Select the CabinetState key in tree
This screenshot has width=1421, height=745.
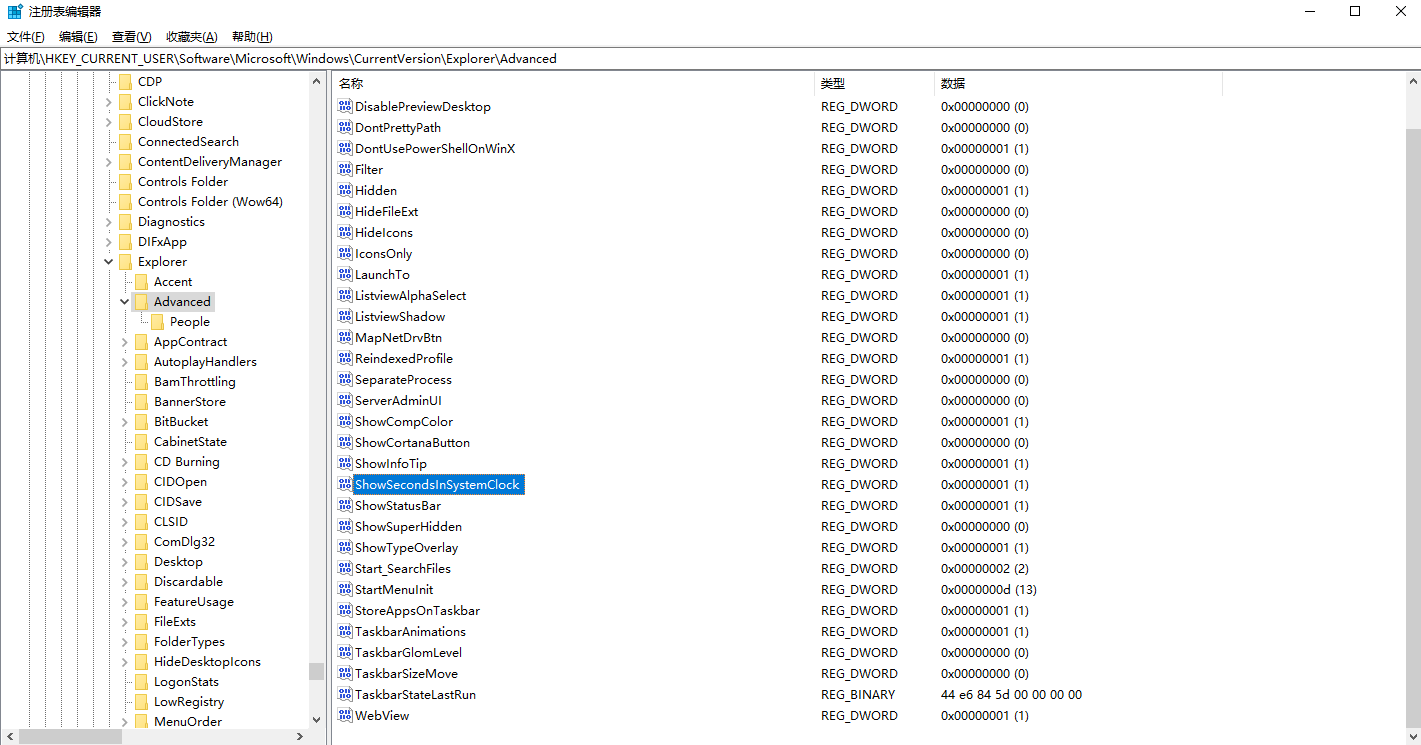tap(190, 442)
